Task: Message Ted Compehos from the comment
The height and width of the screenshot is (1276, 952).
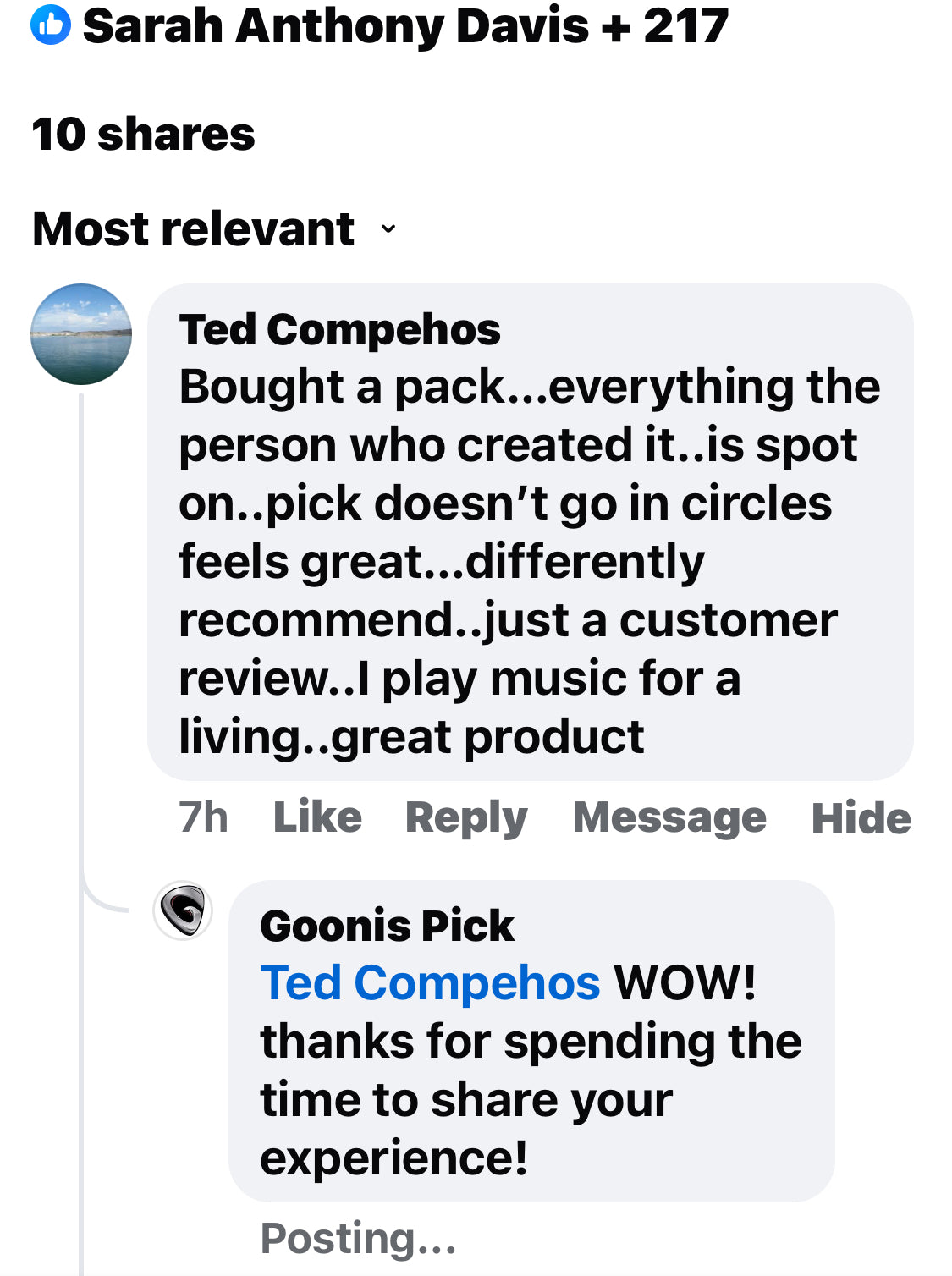Action: click(669, 817)
